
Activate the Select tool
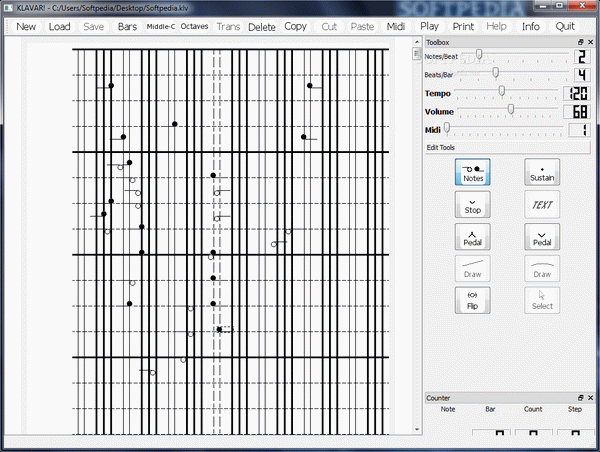tap(542, 300)
